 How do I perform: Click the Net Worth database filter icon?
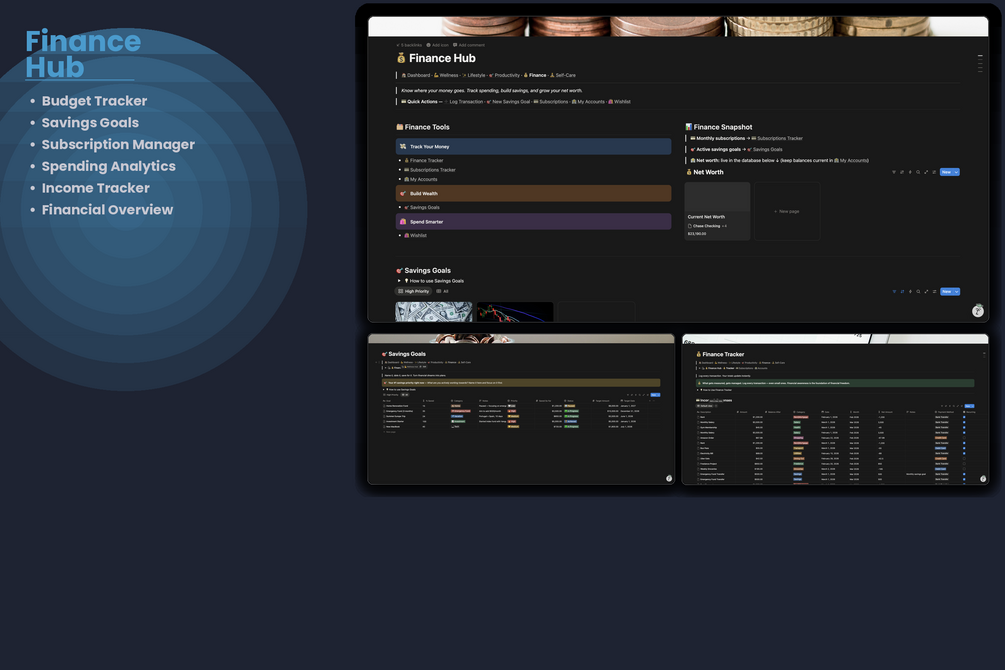[x=894, y=172]
